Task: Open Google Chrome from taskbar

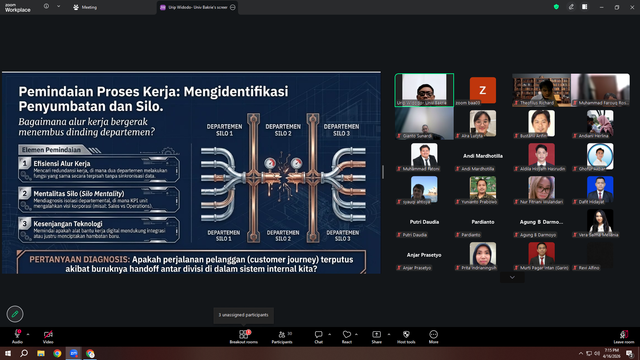Action: tap(57, 353)
